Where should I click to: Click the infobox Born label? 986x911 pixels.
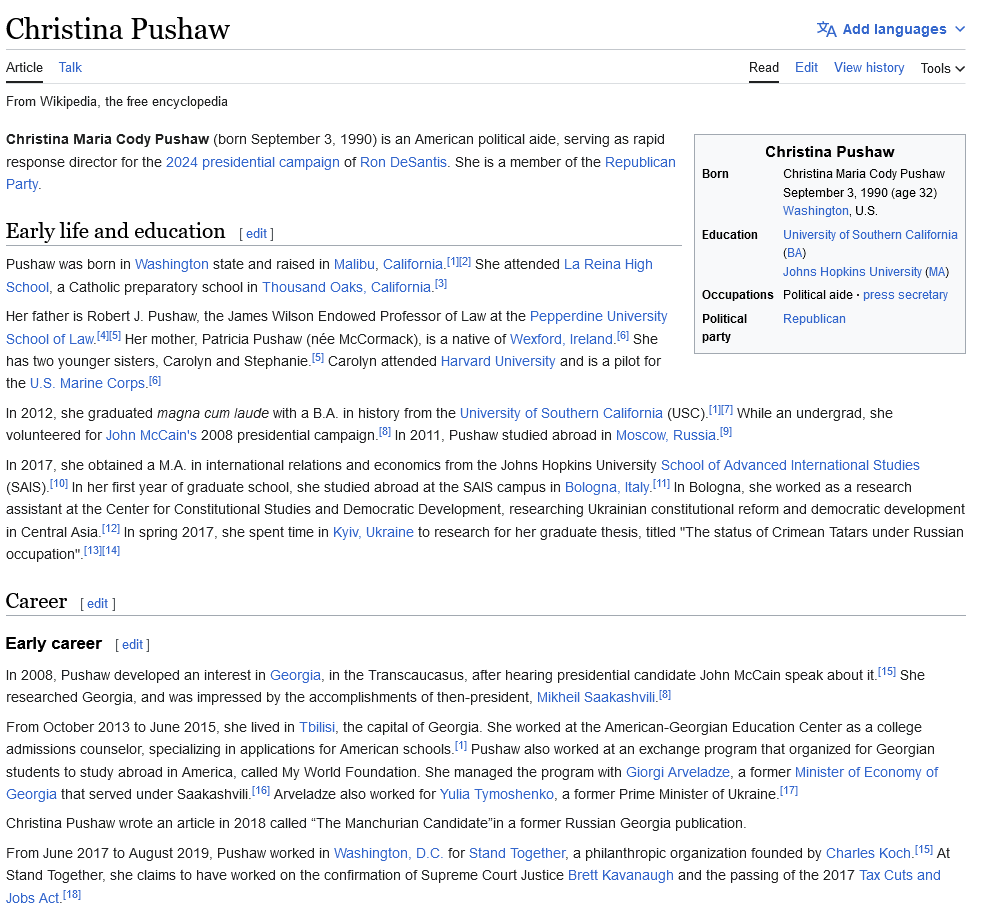tap(715, 174)
